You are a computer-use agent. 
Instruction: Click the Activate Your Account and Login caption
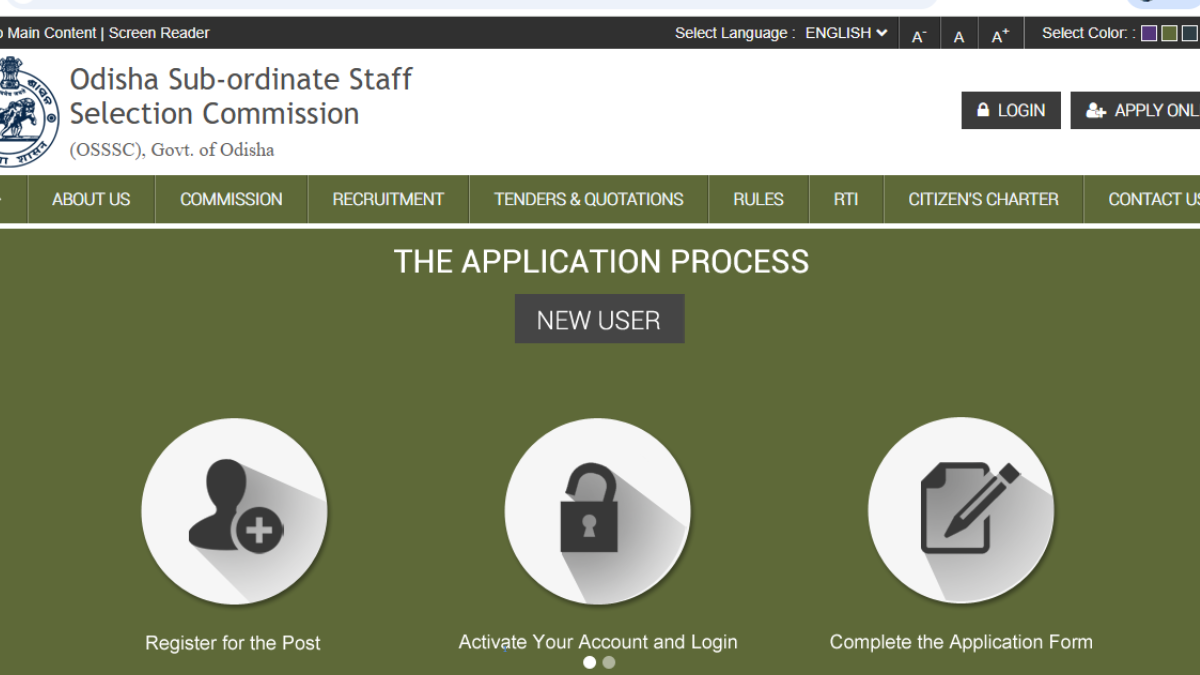pyautogui.click(x=598, y=642)
